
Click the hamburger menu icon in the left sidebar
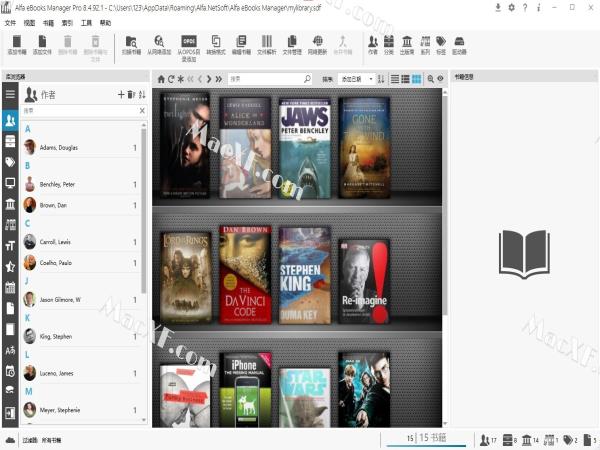point(10,94)
